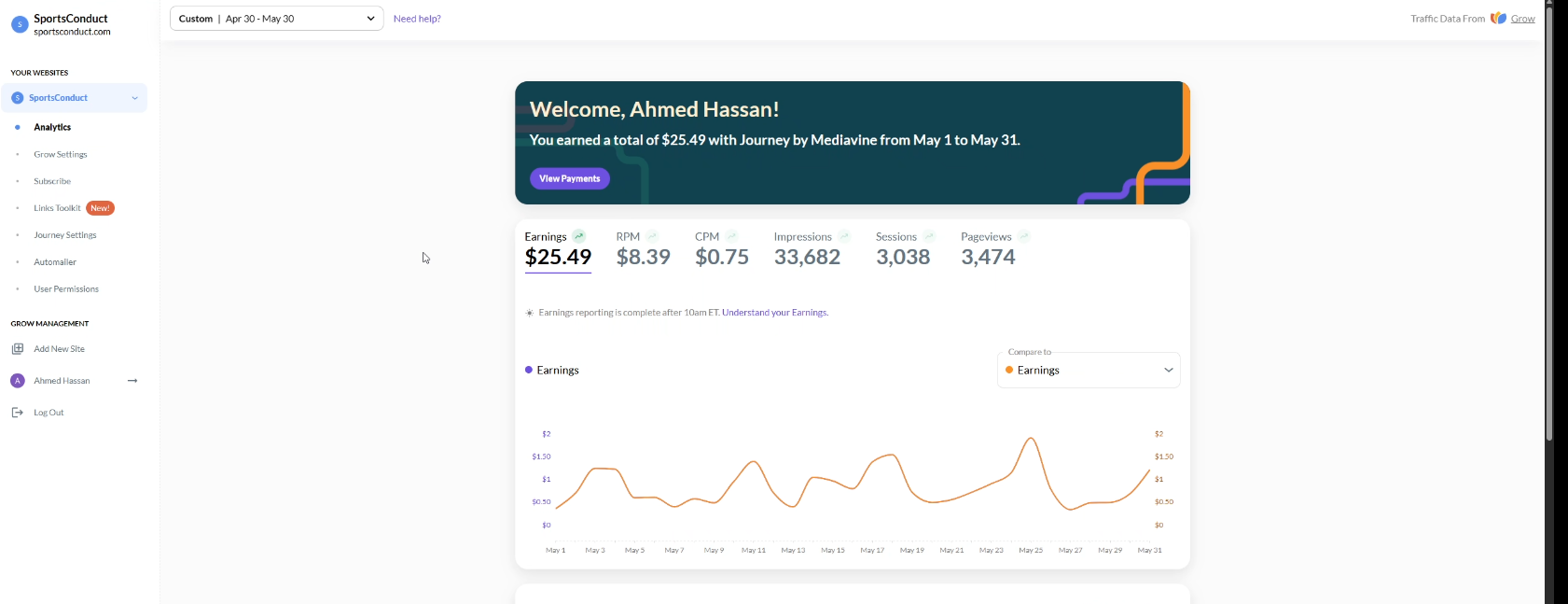Go to Subscribe in the sidebar
Screen dimensions: 1568x604
[x=52, y=181]
